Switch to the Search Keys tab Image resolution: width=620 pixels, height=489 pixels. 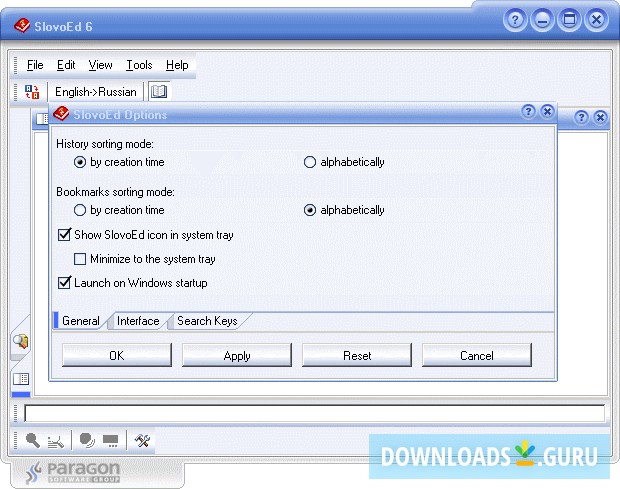(207, 321)
